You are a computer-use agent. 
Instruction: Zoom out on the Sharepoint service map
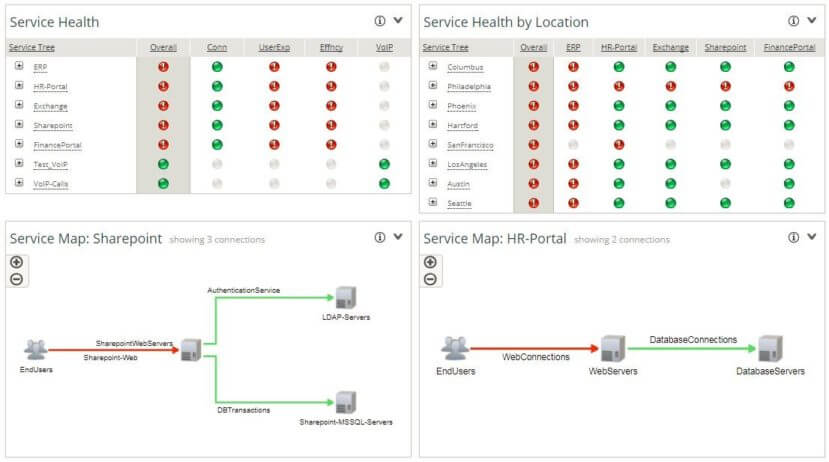click(x=16, y=279)
